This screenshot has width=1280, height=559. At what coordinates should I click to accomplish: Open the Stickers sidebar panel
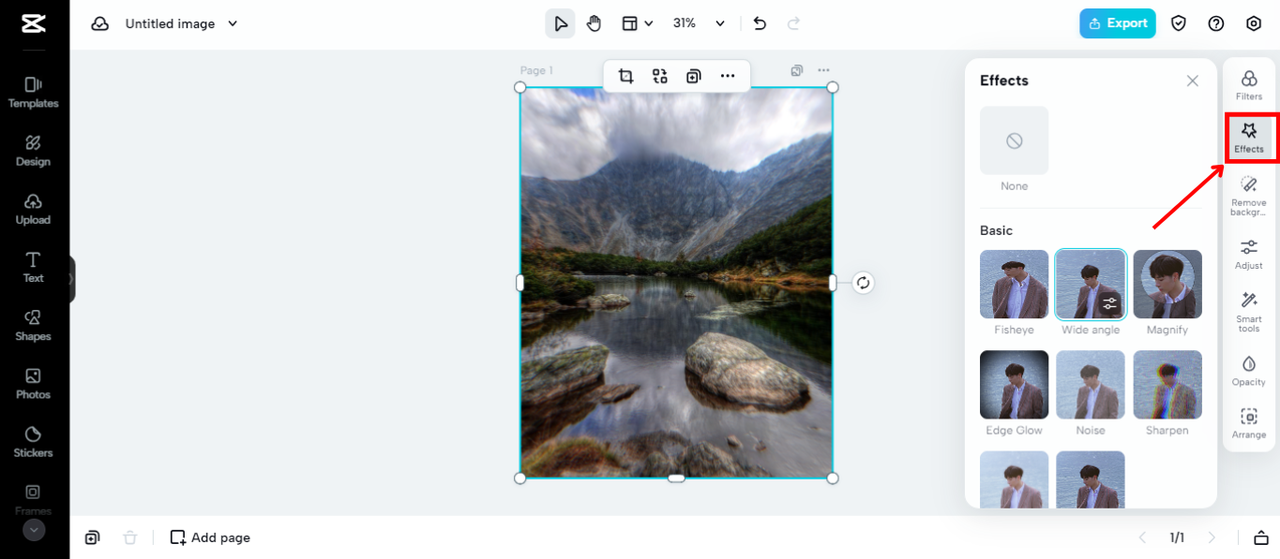(33, 441)
